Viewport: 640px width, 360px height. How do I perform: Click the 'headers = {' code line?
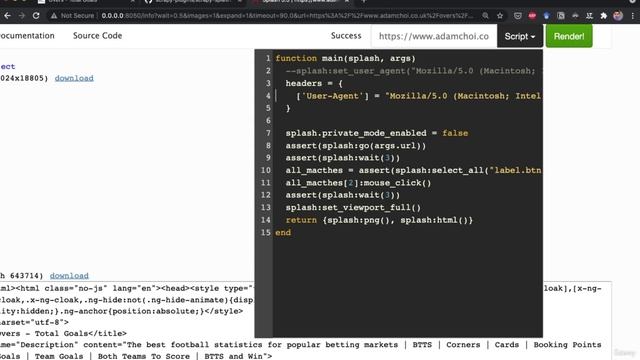click(314, 83)
